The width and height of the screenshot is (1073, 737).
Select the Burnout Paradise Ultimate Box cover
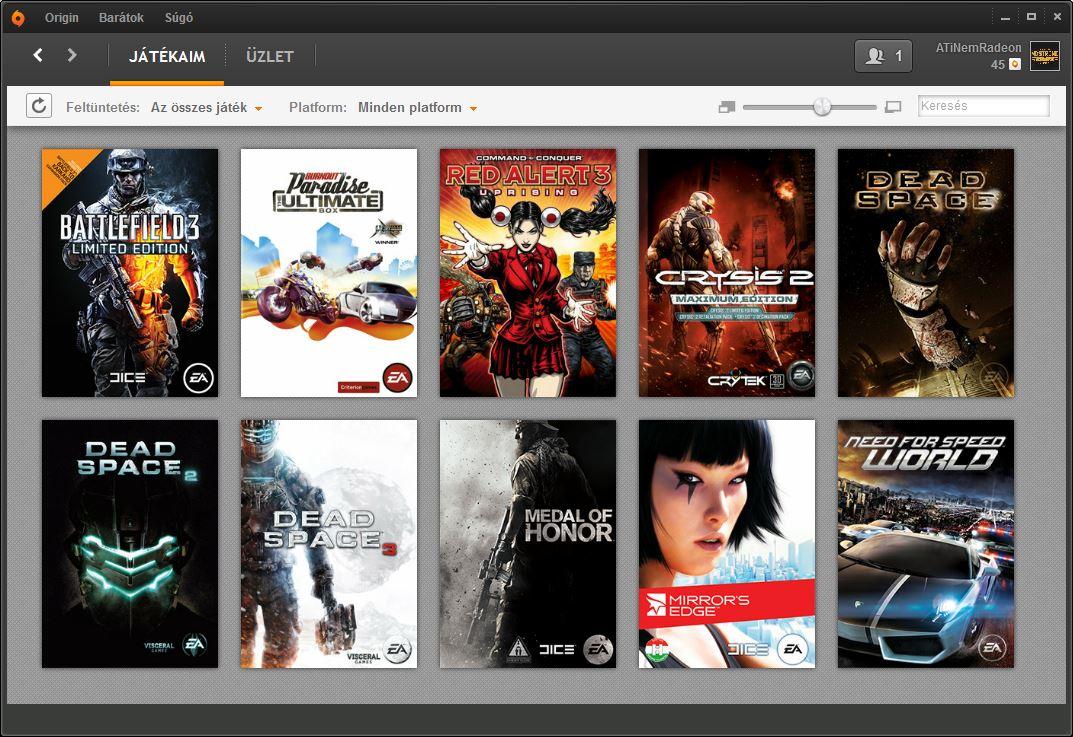[x=328, y=273]
